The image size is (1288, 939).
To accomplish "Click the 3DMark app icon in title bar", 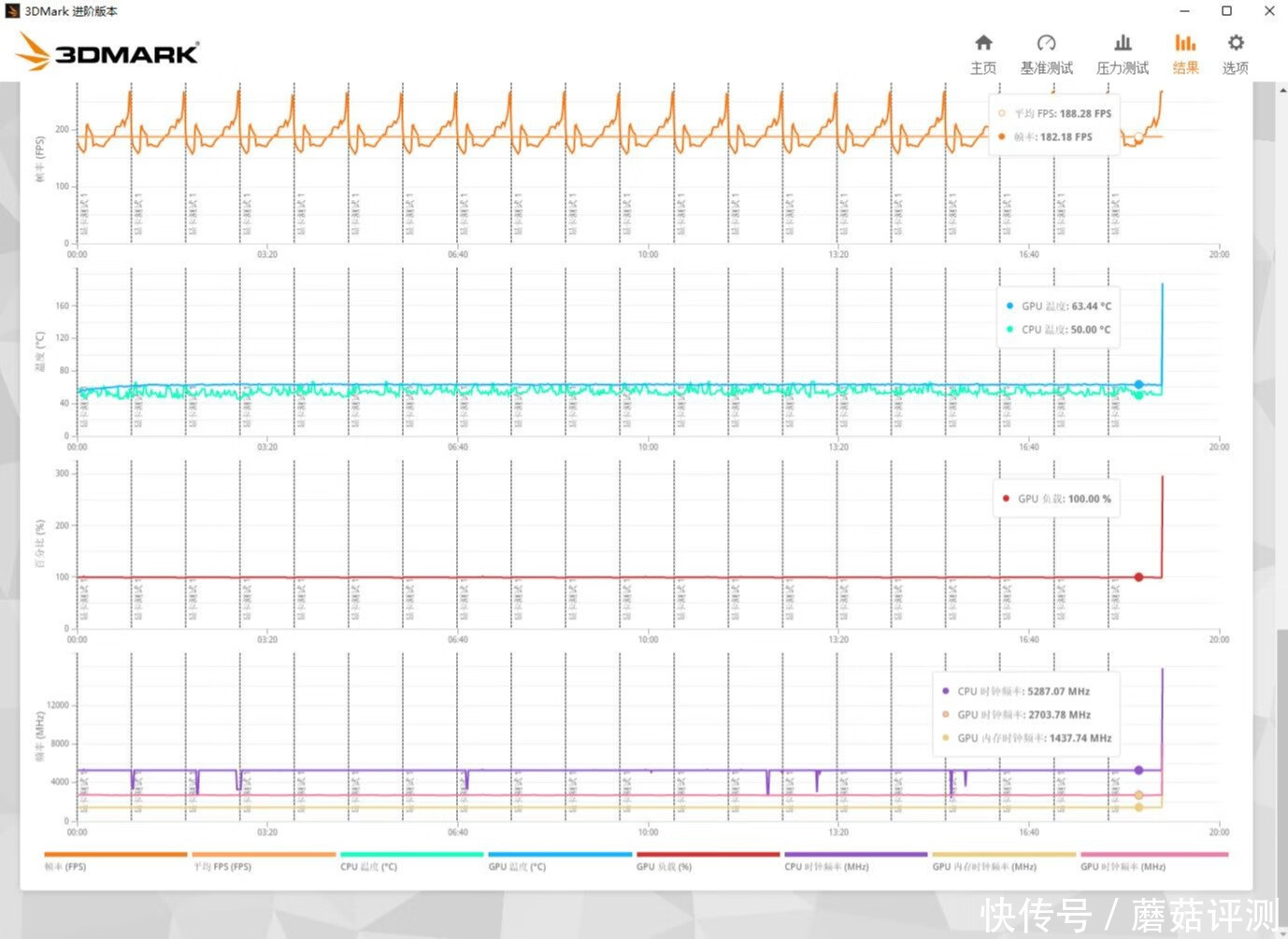I will click(x=12, y=11).
